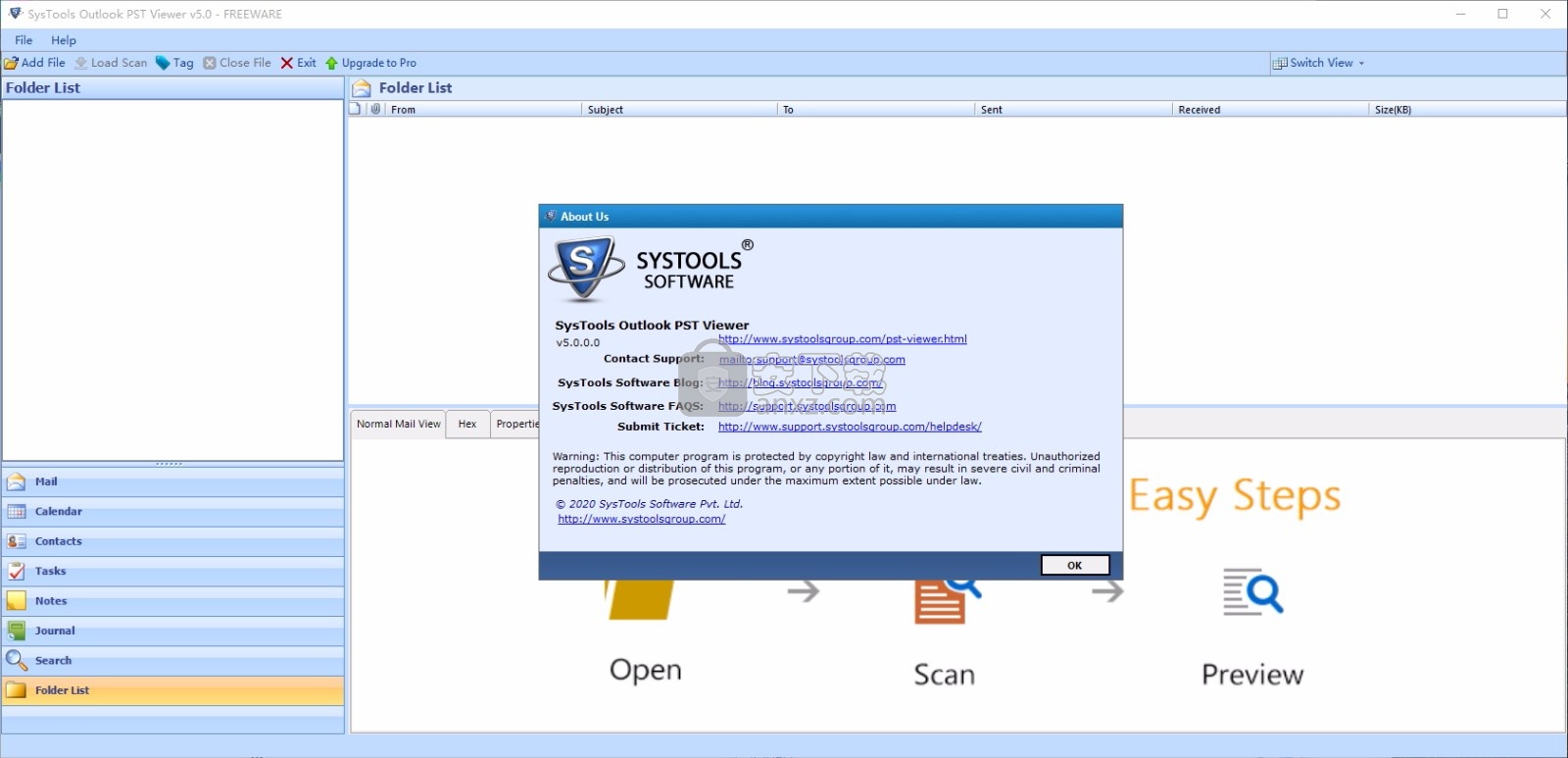1568x758 pixels.
Task: Click the attachment column header icon
Action: point(375,109)
